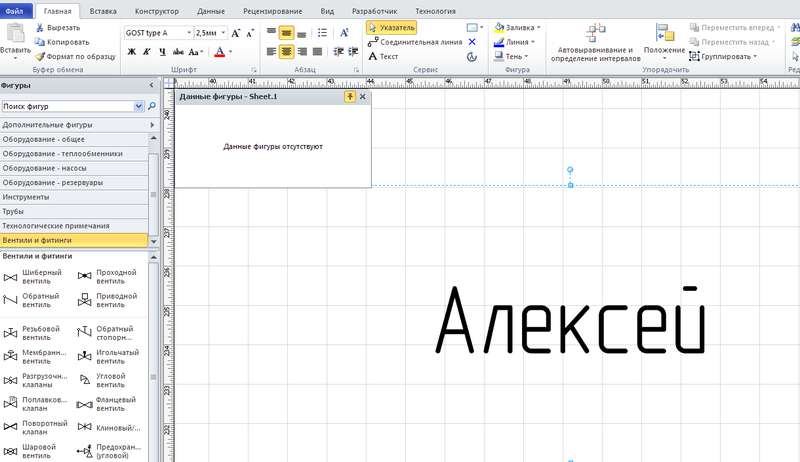Switch to the Рецензирование tab
Image resolution: width=800 pixels, height=462 pixels.
pyautogui.click(x=272, y=11)
